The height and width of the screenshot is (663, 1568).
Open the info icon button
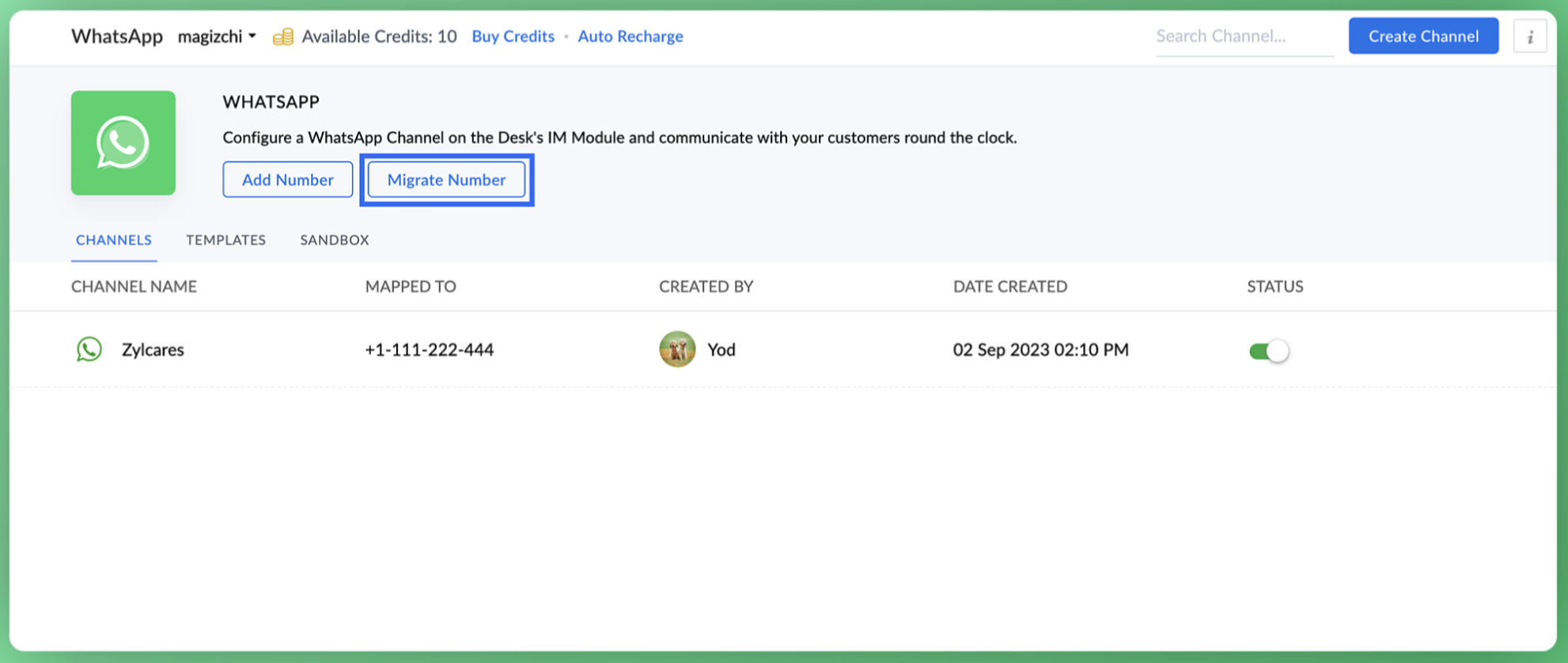(x=1530, y=36)
